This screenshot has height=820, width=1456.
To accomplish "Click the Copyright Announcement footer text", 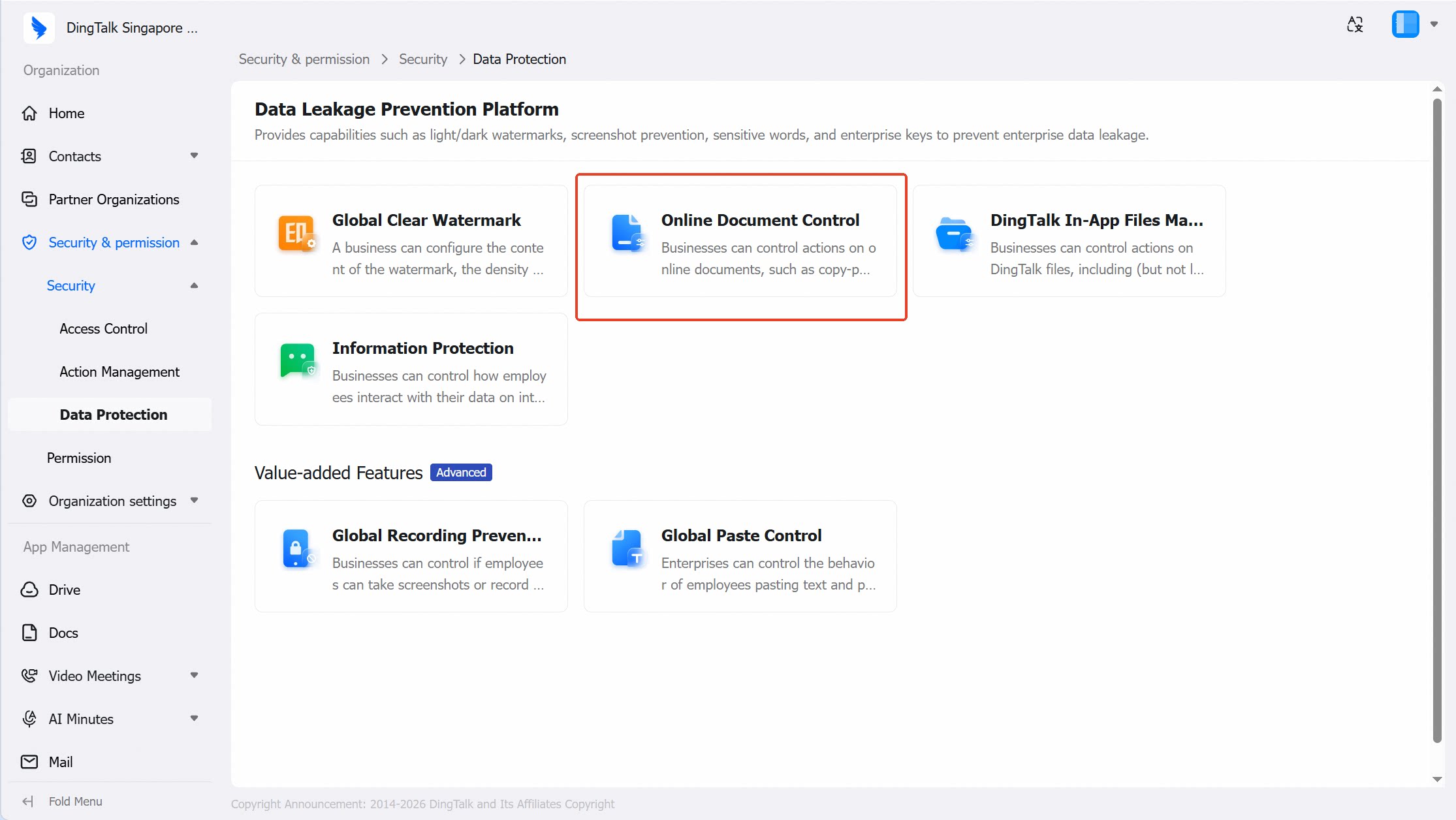I will pyautogui.click(x=423, y=804).
